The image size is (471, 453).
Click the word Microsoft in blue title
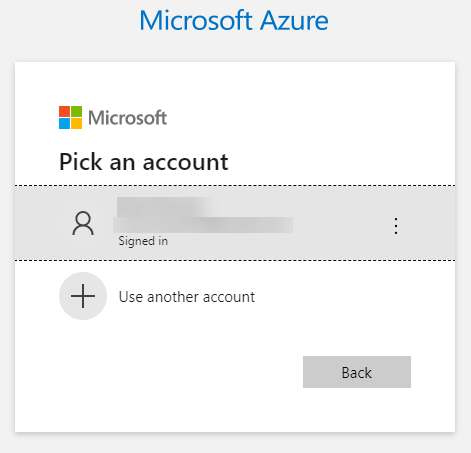tap(196, 21)
